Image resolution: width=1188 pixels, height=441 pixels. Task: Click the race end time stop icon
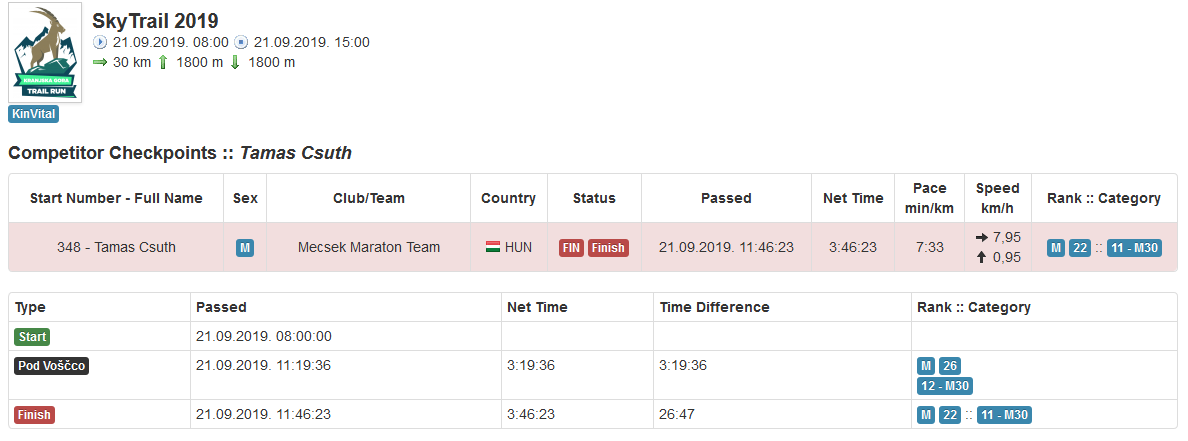[x=242, y=42]
